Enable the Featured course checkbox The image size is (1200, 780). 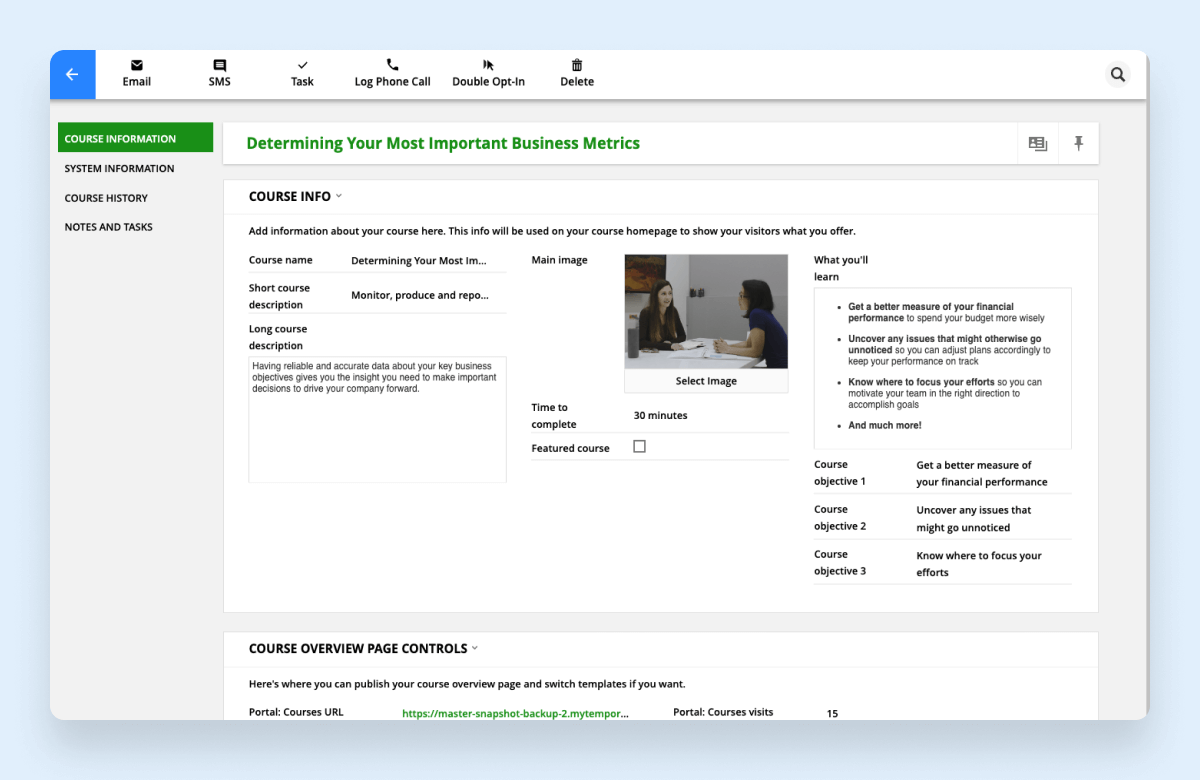[640, 447]
